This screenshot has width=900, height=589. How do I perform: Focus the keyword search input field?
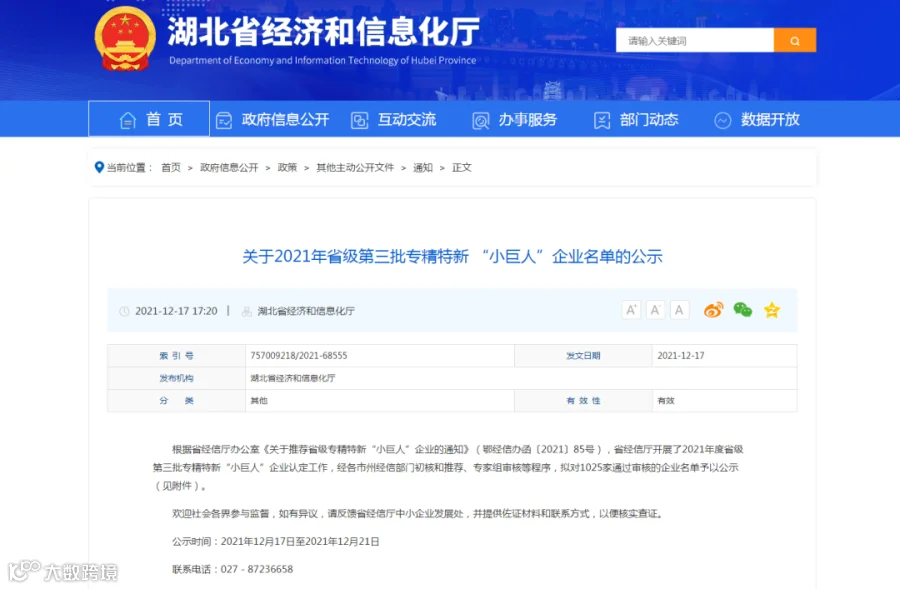click(695, 40)
